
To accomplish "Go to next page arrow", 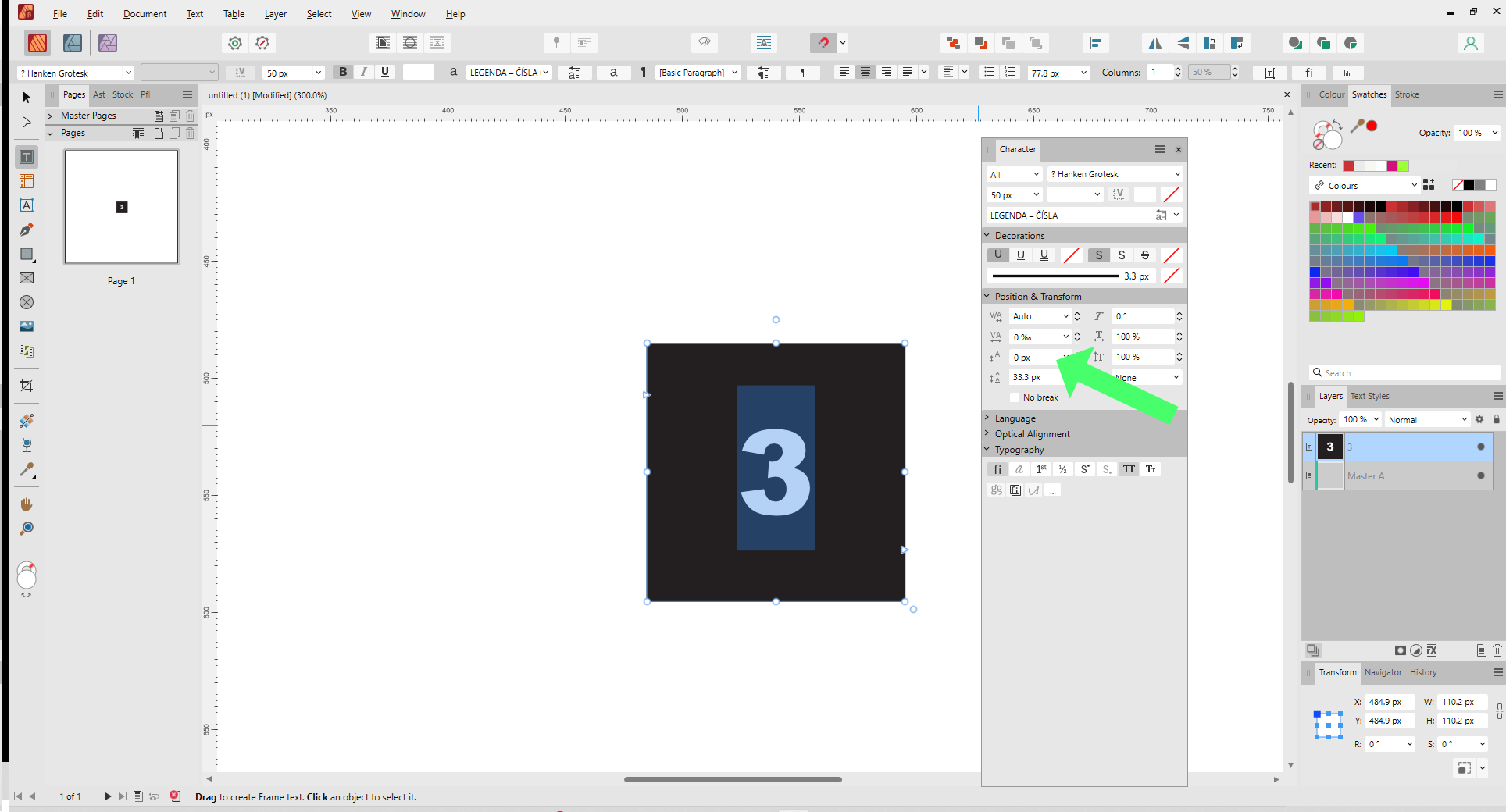I will point(107,796).
